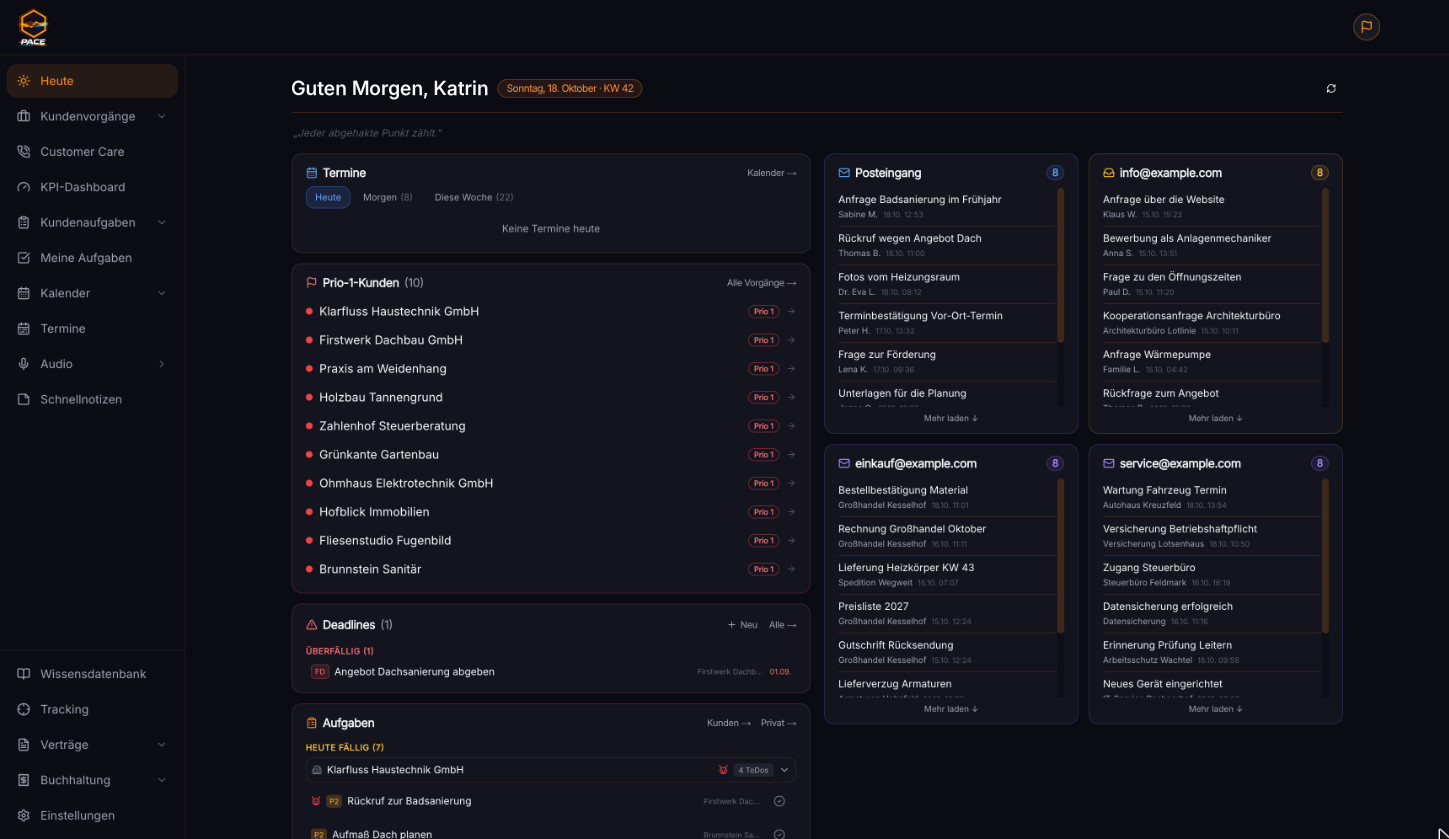
Task: Collapse the Klarfluss Haustechnik 4 ToDos group
Action: point(785,770)
